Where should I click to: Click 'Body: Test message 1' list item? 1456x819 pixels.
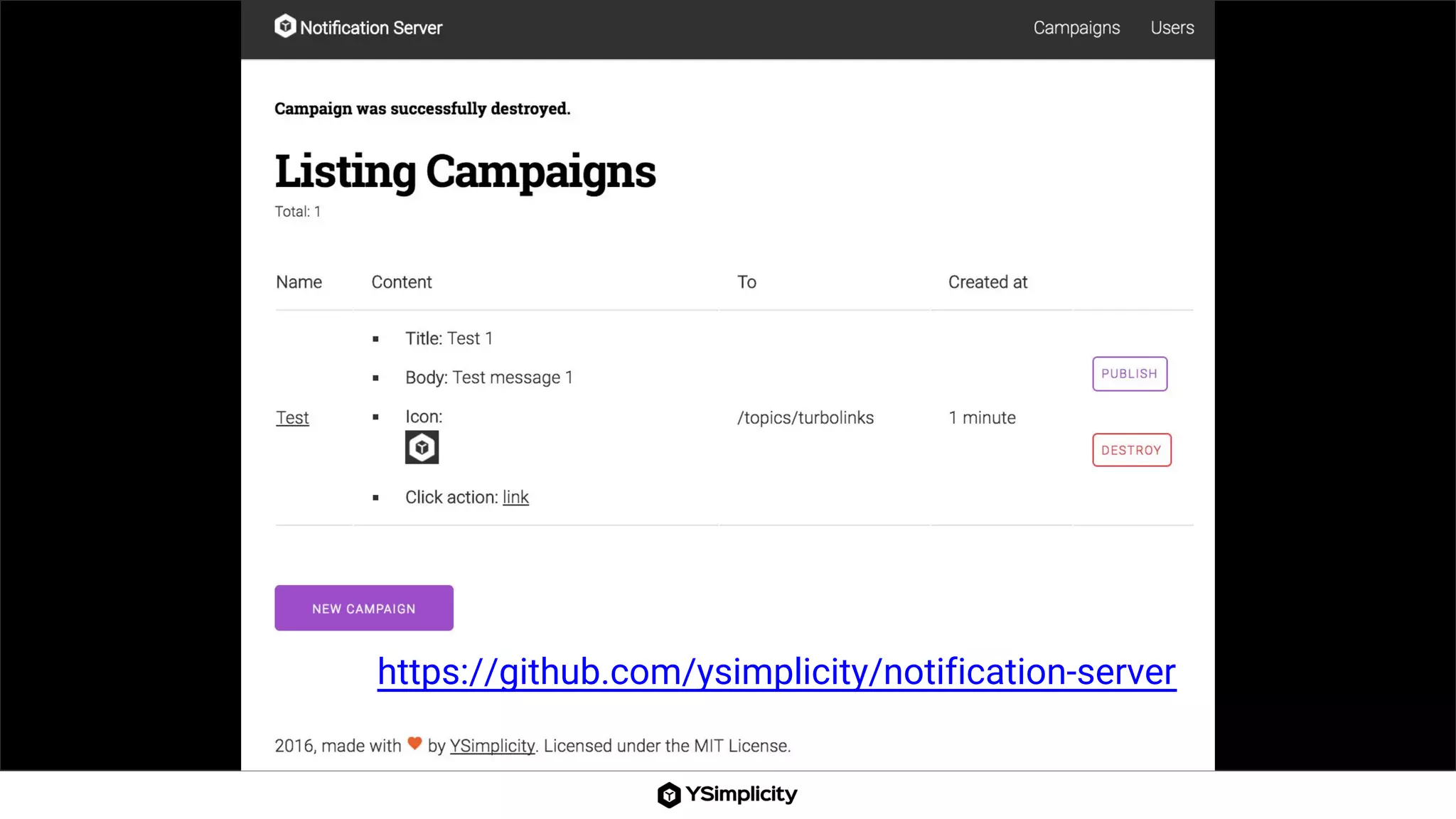tap(489, 378)
